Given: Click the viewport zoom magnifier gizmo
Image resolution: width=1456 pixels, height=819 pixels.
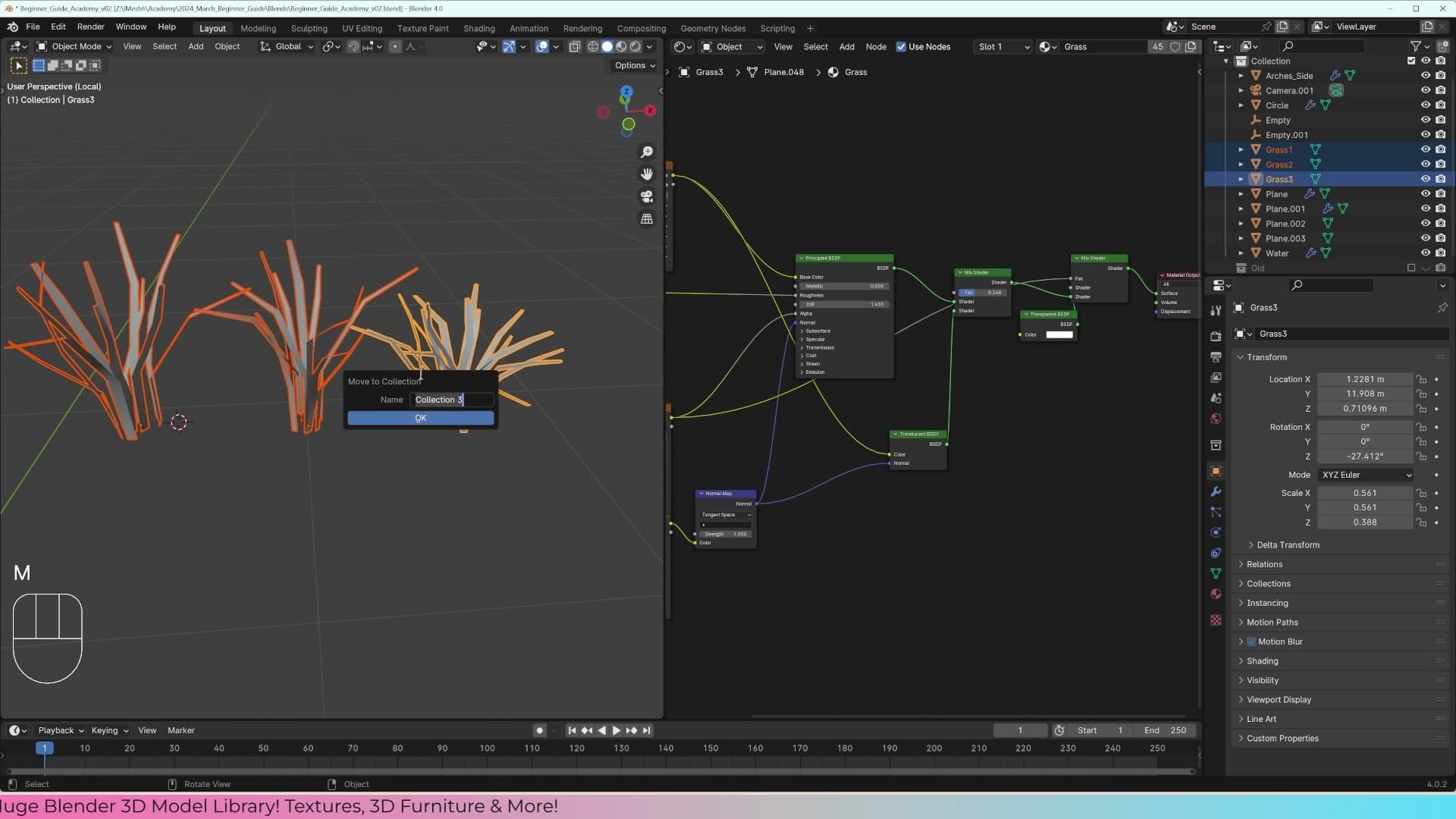Looking at the screenshot, I should [647, 152].
